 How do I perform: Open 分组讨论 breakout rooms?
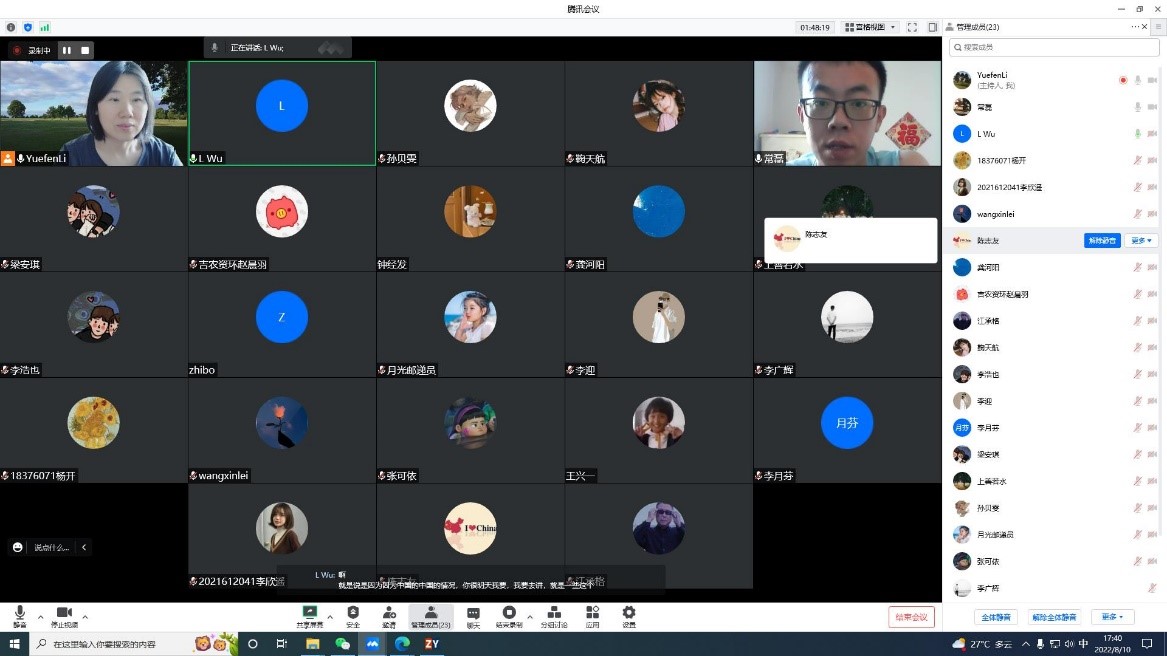pyautogui.click(x=553, y=615)
